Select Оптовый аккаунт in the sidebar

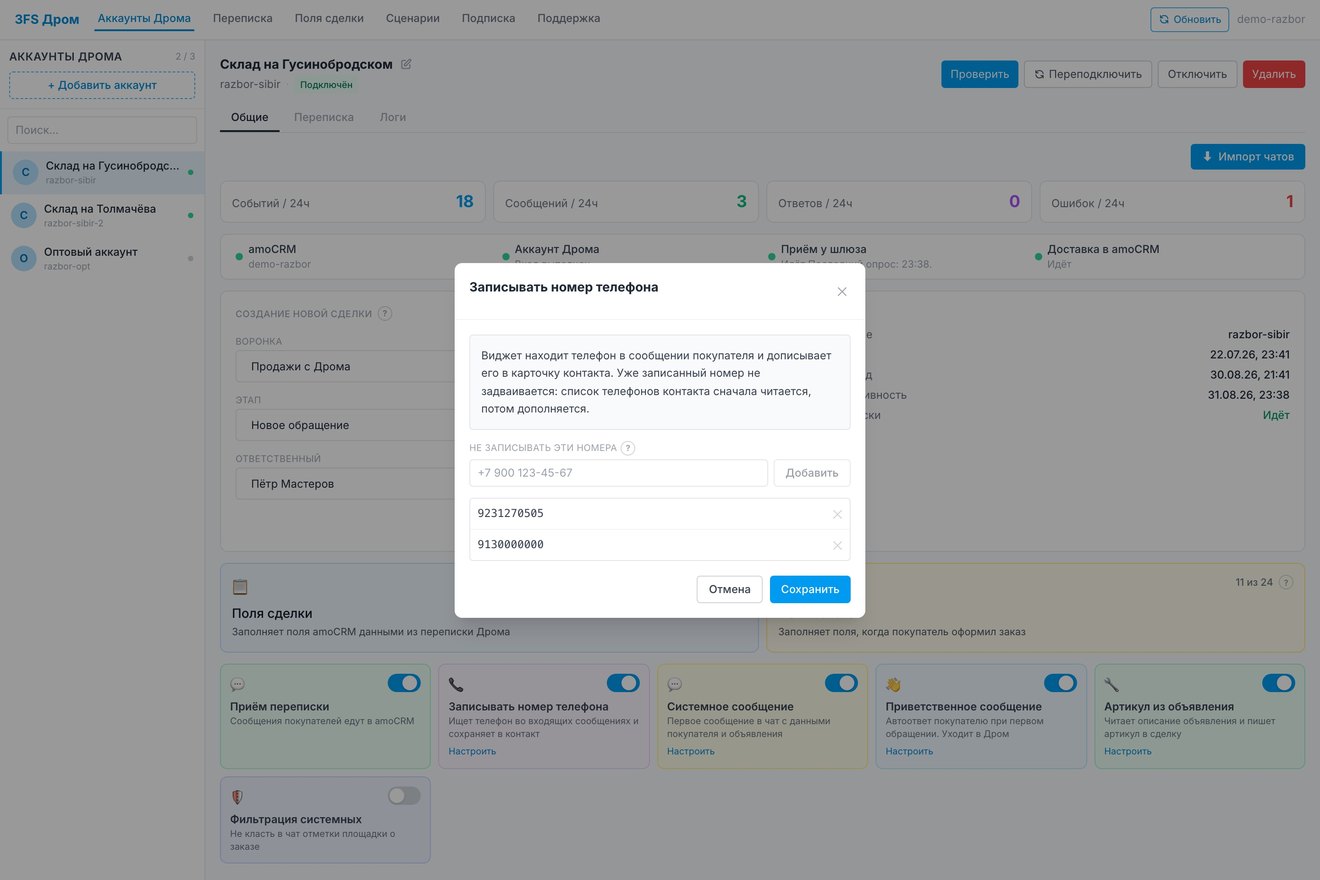[102, 258]
